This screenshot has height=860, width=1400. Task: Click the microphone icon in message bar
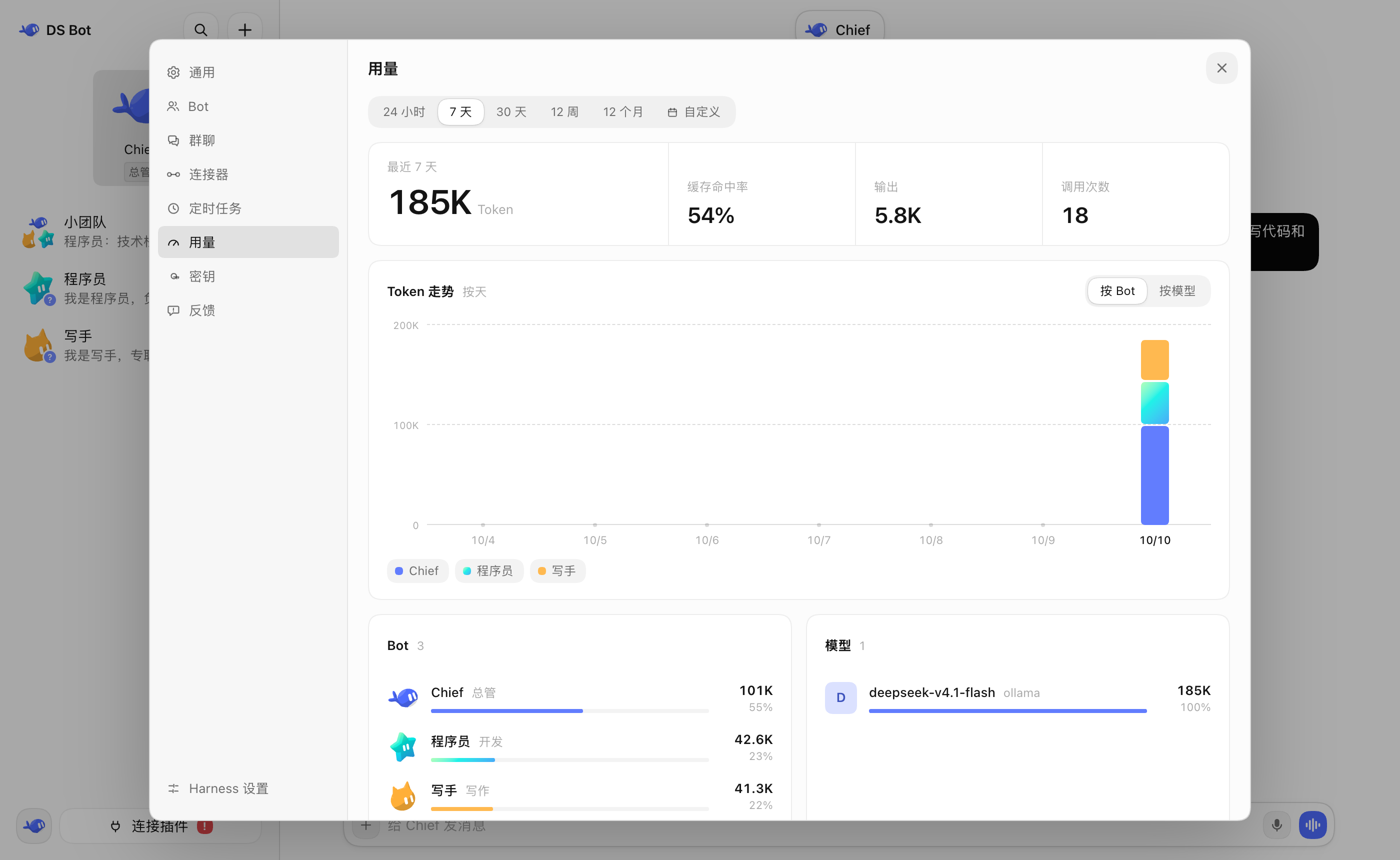click(x=1276, y=824)
